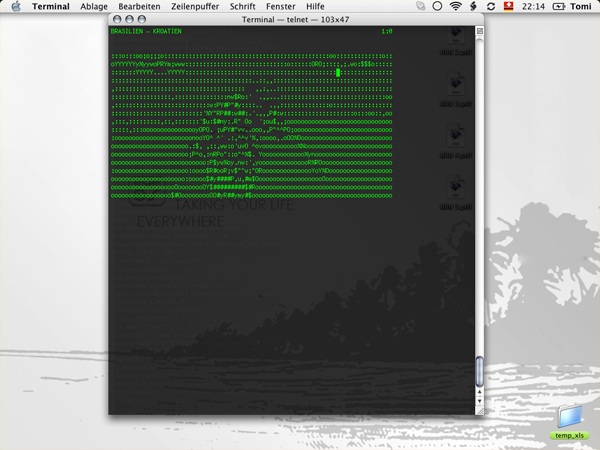
Task: Click the user name Tomi
Action: click(582, 7)
